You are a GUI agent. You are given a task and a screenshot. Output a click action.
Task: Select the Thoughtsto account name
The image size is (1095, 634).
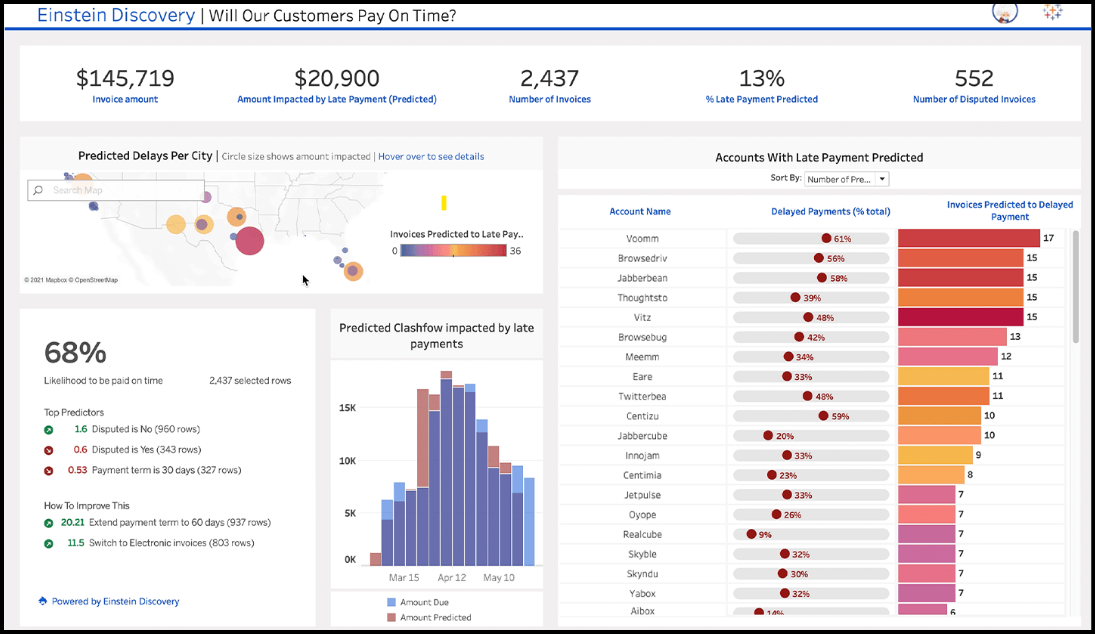pos(642,297)
